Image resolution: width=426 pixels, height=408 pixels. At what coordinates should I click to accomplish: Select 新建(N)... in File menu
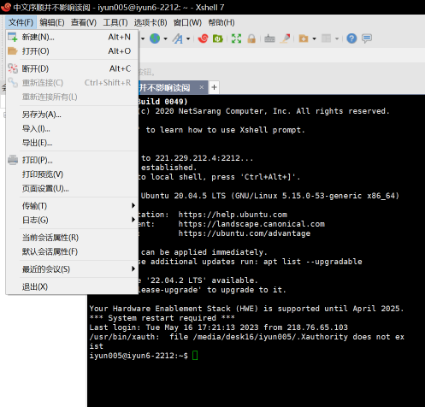72,37
